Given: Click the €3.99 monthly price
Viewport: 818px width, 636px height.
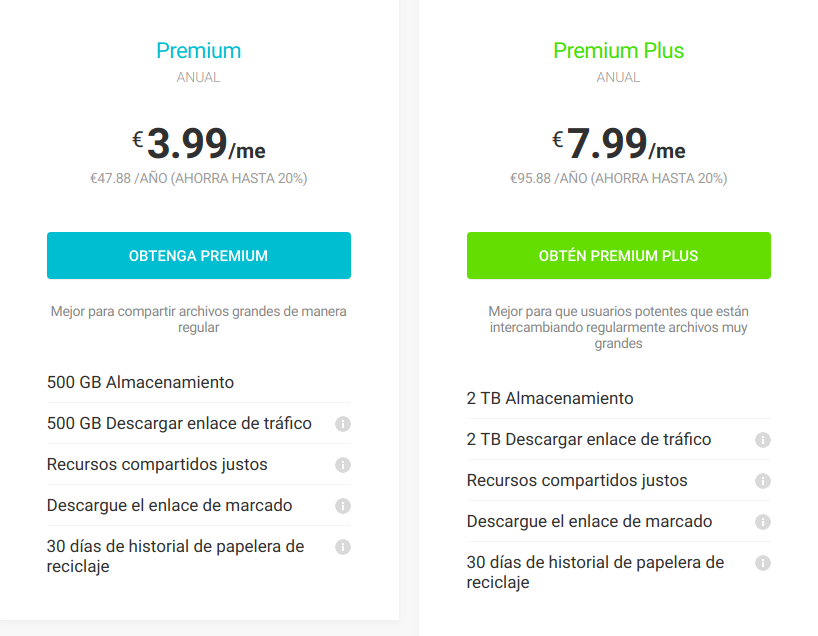Looking at the screenshot, I should [199, 143].
